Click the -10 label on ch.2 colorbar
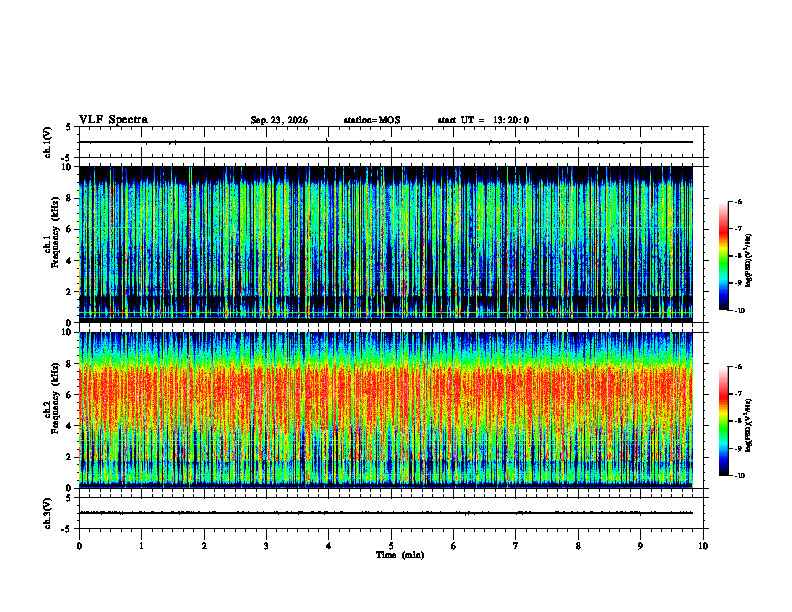 coord(740,476)
